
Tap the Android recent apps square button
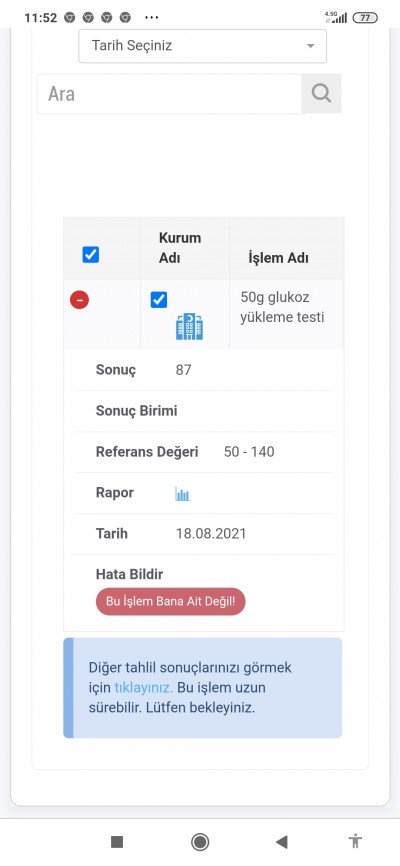(x=117, y=842)
